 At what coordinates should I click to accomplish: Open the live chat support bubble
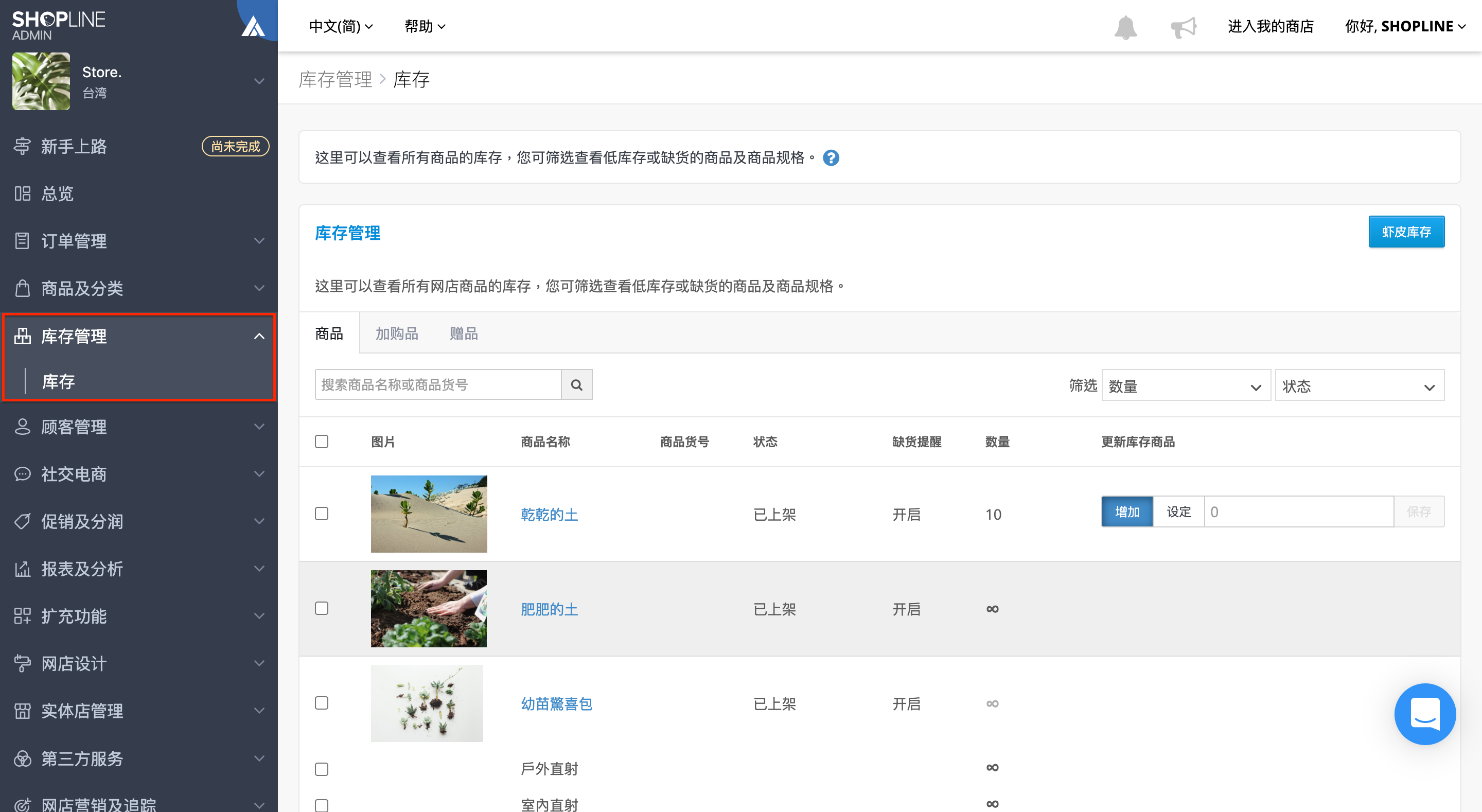(x=1424, y=714)
